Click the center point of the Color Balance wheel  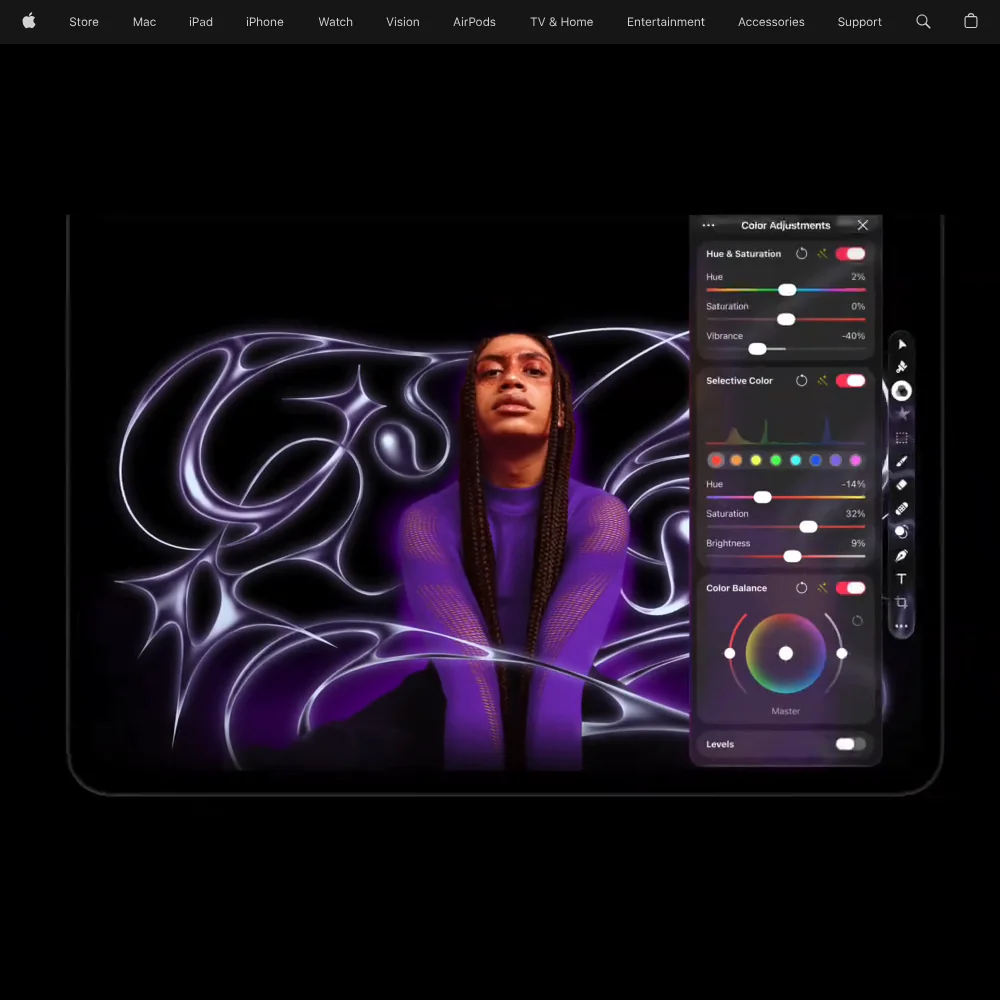(786, 654)
